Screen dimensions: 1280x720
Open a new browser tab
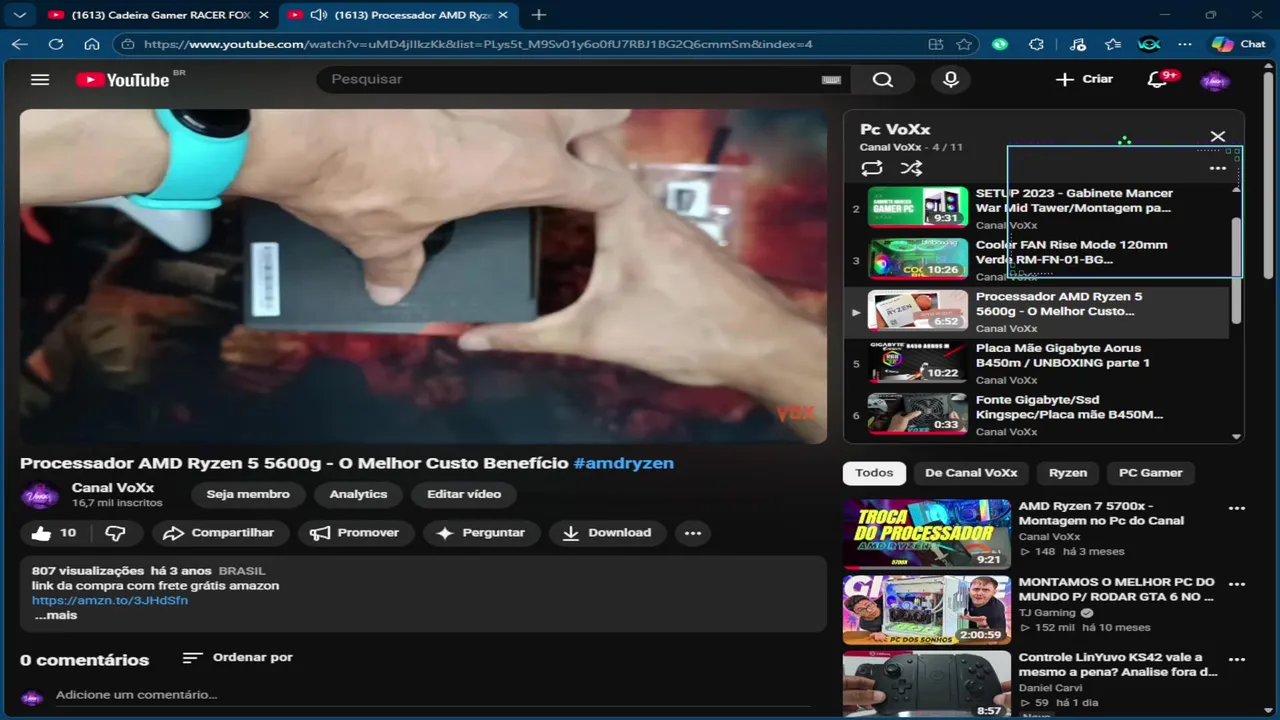[539, 15]
